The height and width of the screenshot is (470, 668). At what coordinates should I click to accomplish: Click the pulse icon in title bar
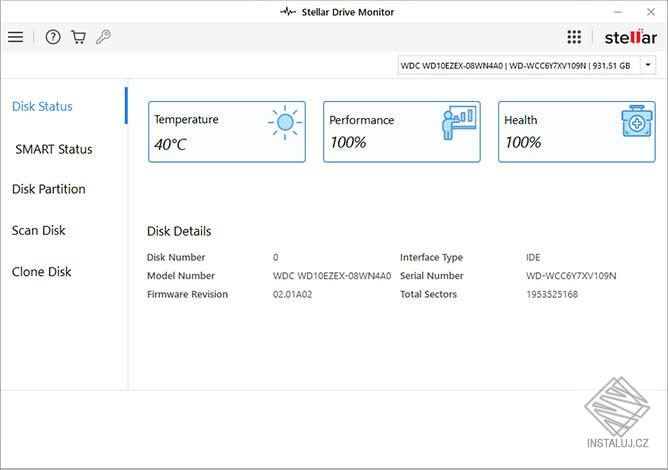[288, 12]
